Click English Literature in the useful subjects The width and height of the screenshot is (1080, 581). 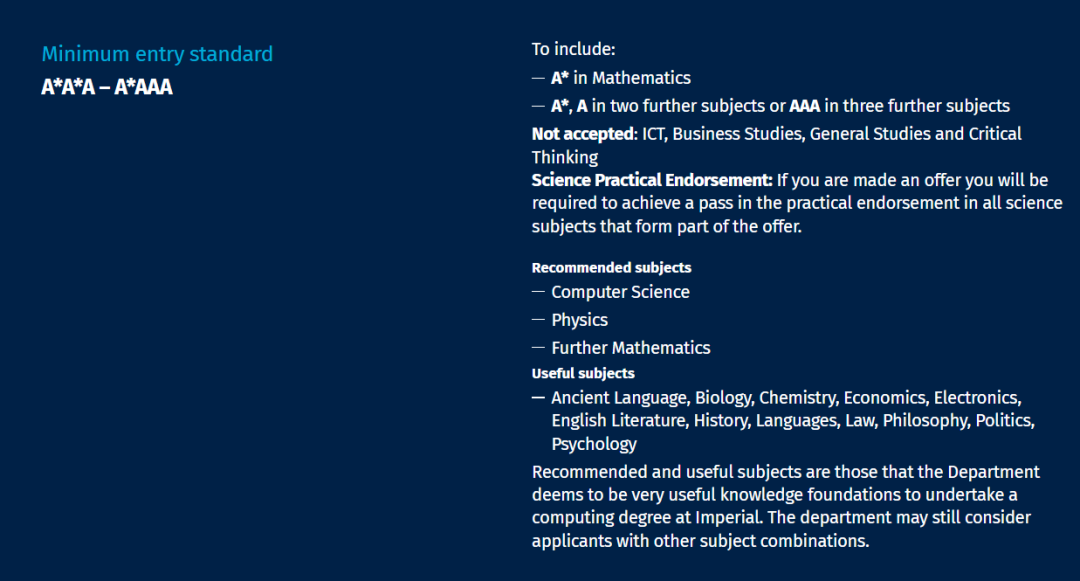[x=618, y=421]
